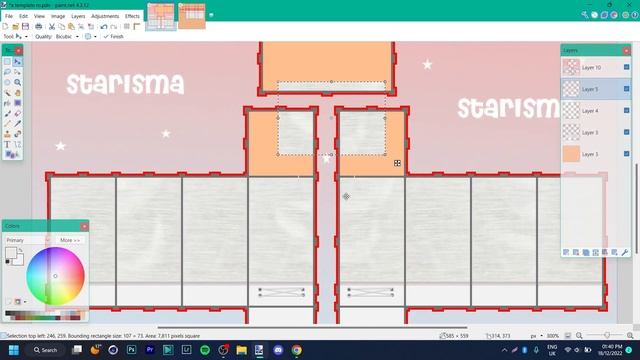
Task: Select the Eraser tool
Action: 17,113
